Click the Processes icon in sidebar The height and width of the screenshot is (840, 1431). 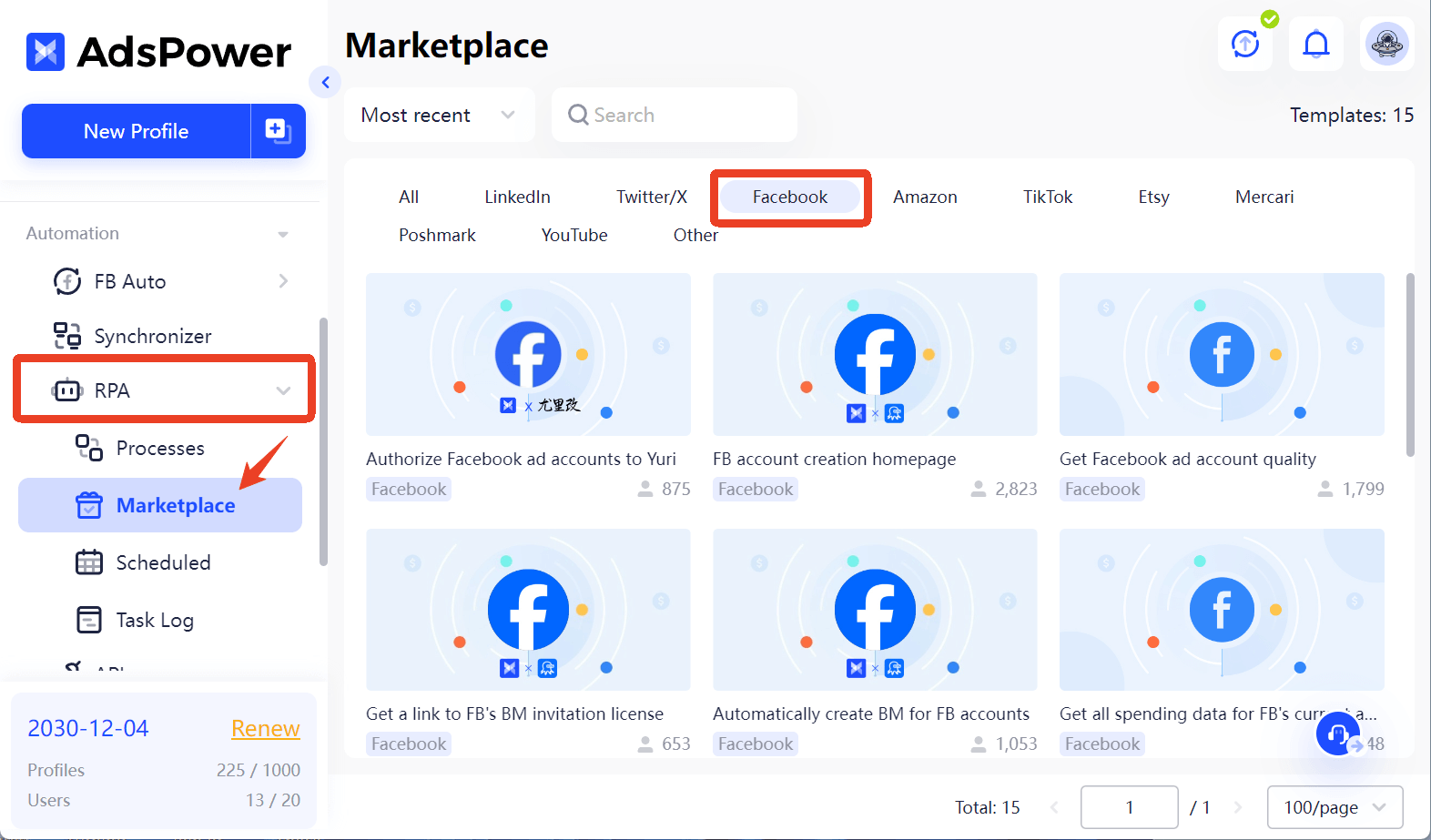(89, 448)
